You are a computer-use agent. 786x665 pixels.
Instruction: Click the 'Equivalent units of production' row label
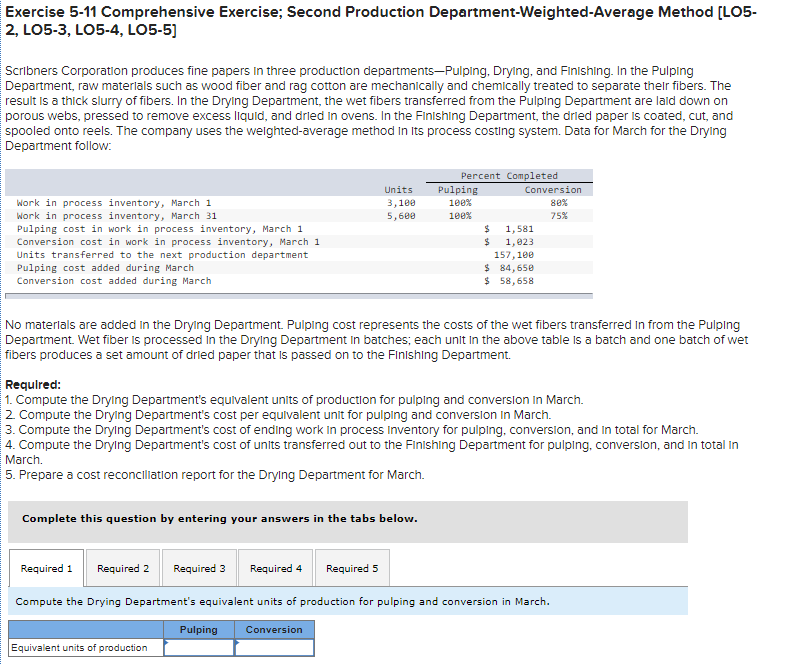click(86, 647)
